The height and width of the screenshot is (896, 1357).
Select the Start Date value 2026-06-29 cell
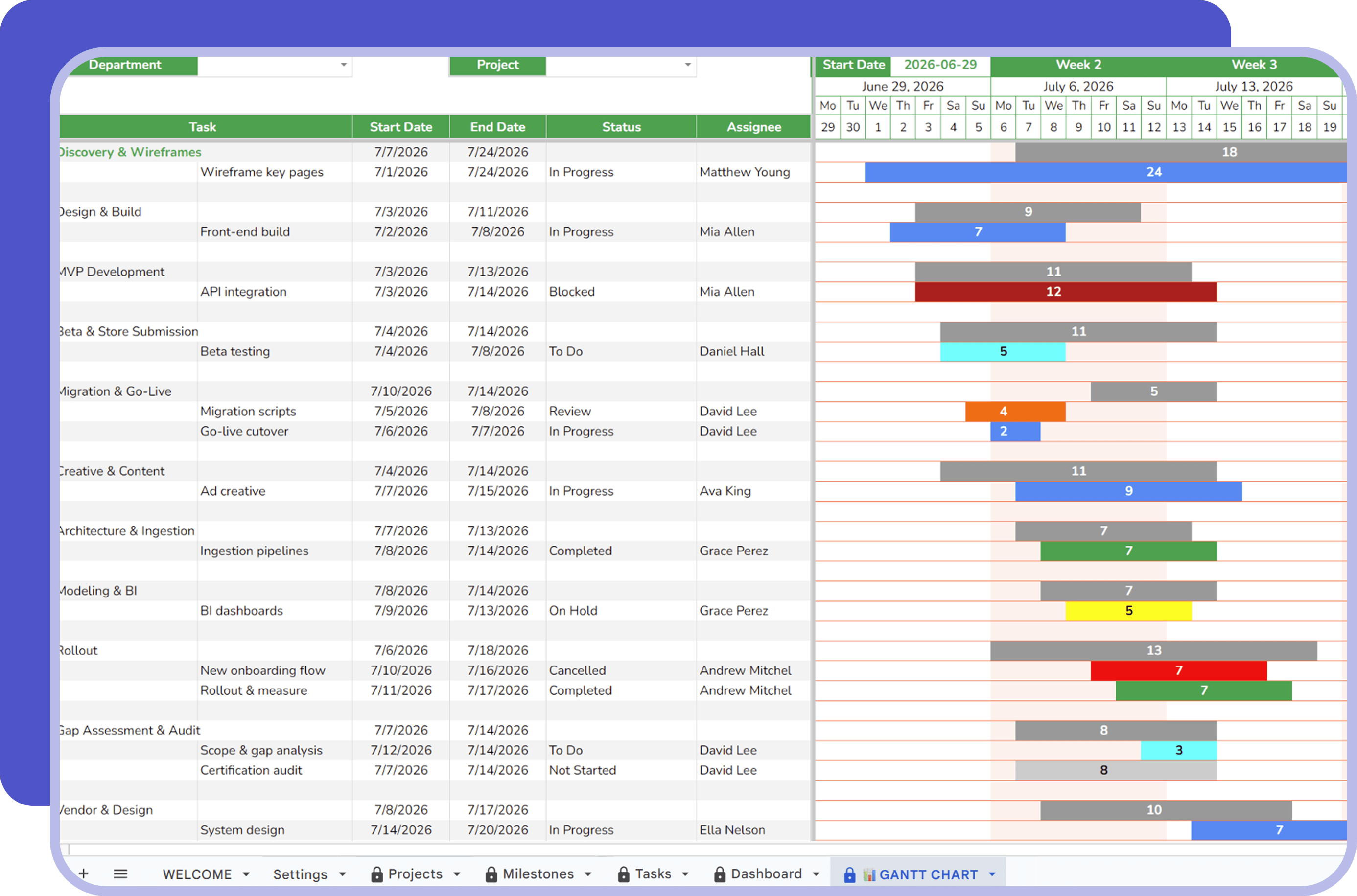point(940,65)
